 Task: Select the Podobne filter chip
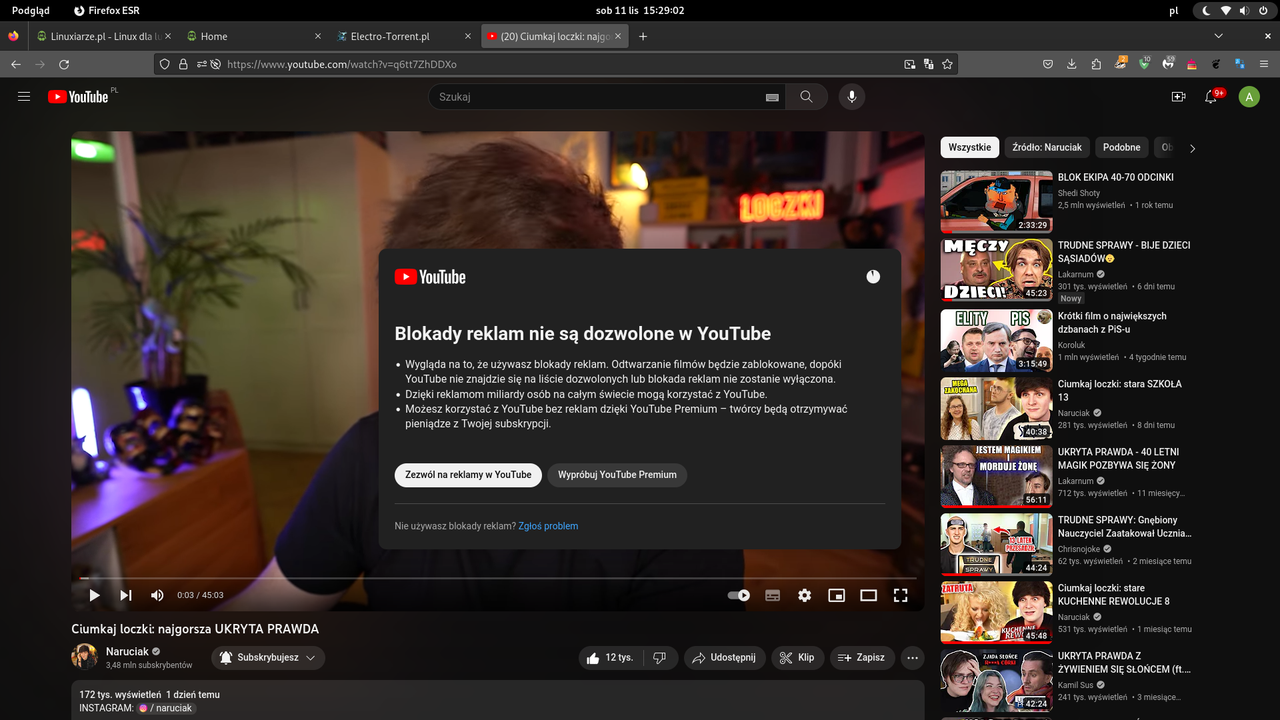[x=1122, y=147]
